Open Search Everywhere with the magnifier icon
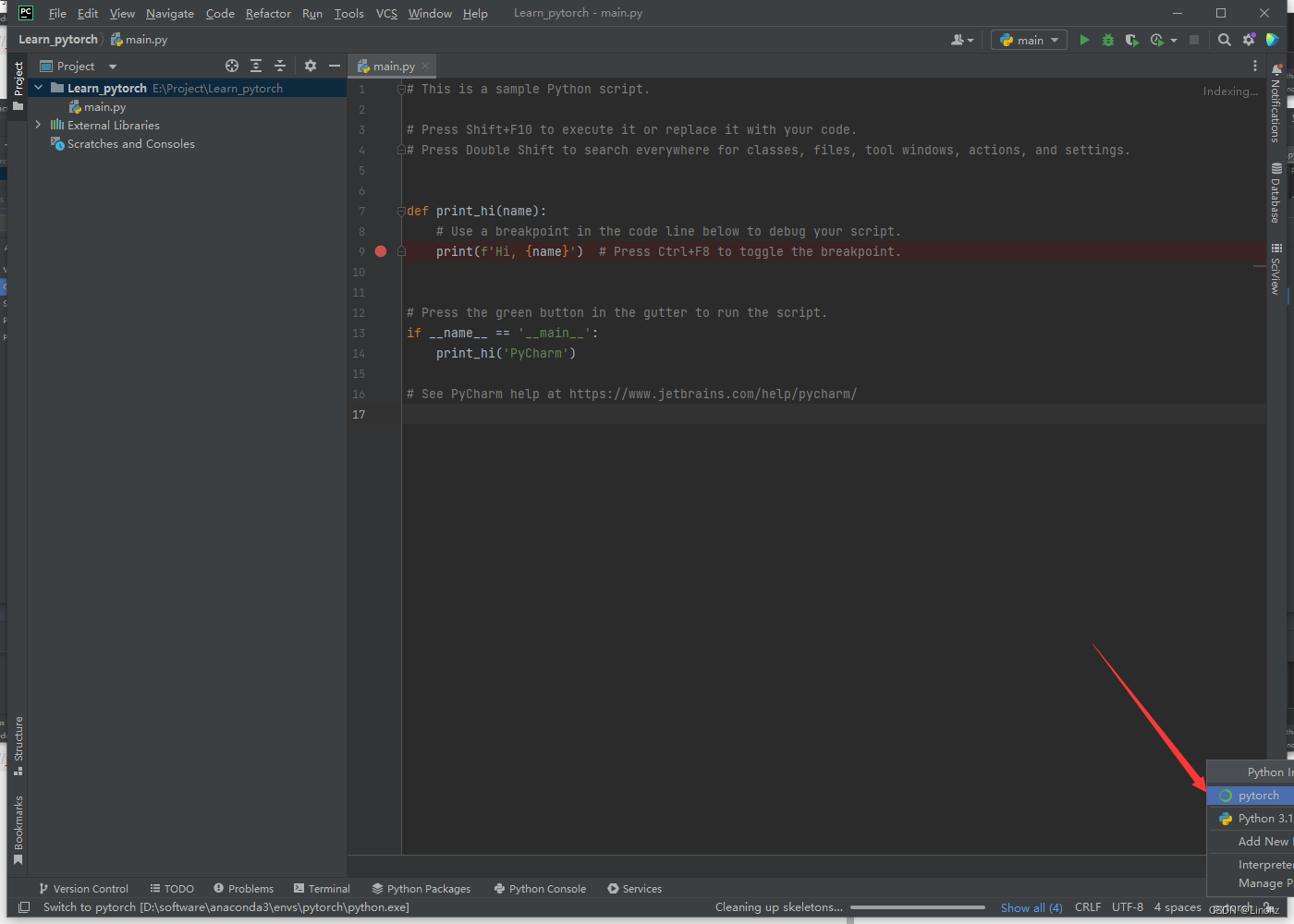 (x=1224, y=40)
